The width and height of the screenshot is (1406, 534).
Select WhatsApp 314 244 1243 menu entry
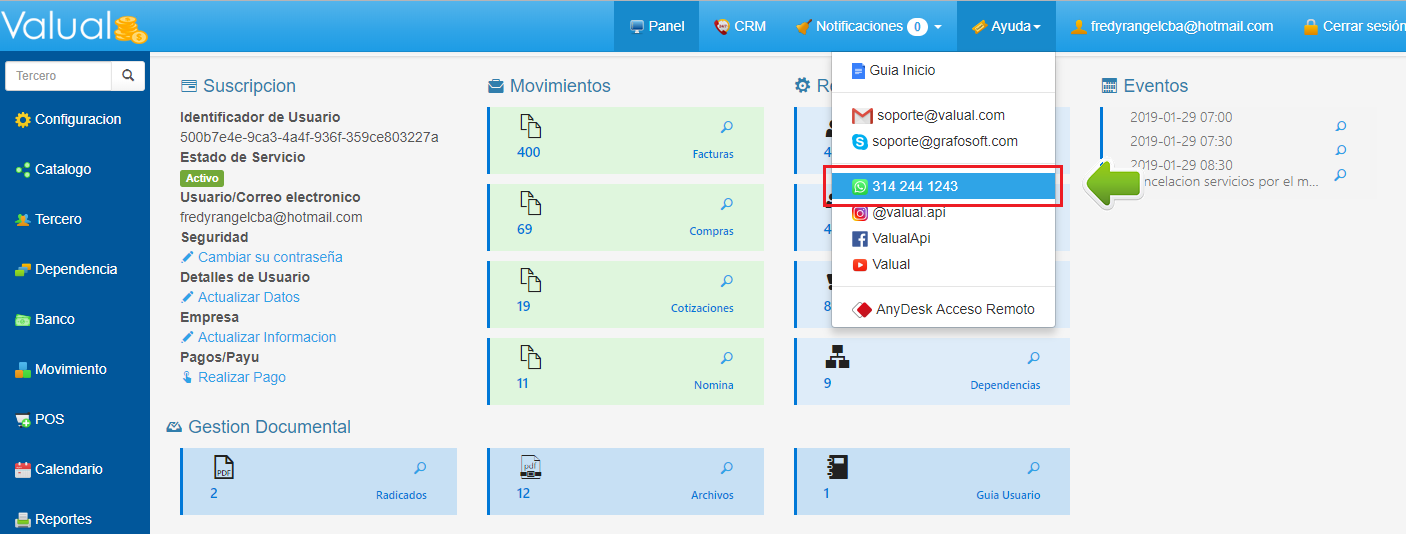(x=943, y=187)
